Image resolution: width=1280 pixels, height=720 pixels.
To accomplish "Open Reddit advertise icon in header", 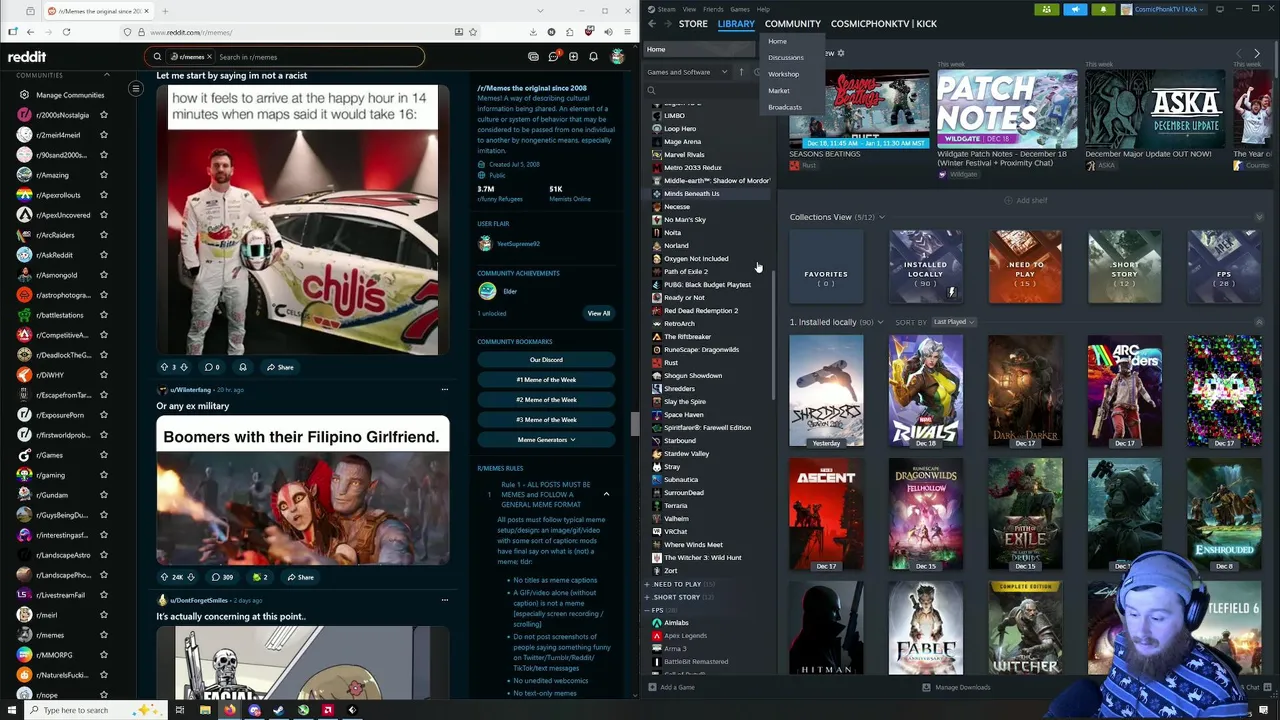I will pos(533,57).
